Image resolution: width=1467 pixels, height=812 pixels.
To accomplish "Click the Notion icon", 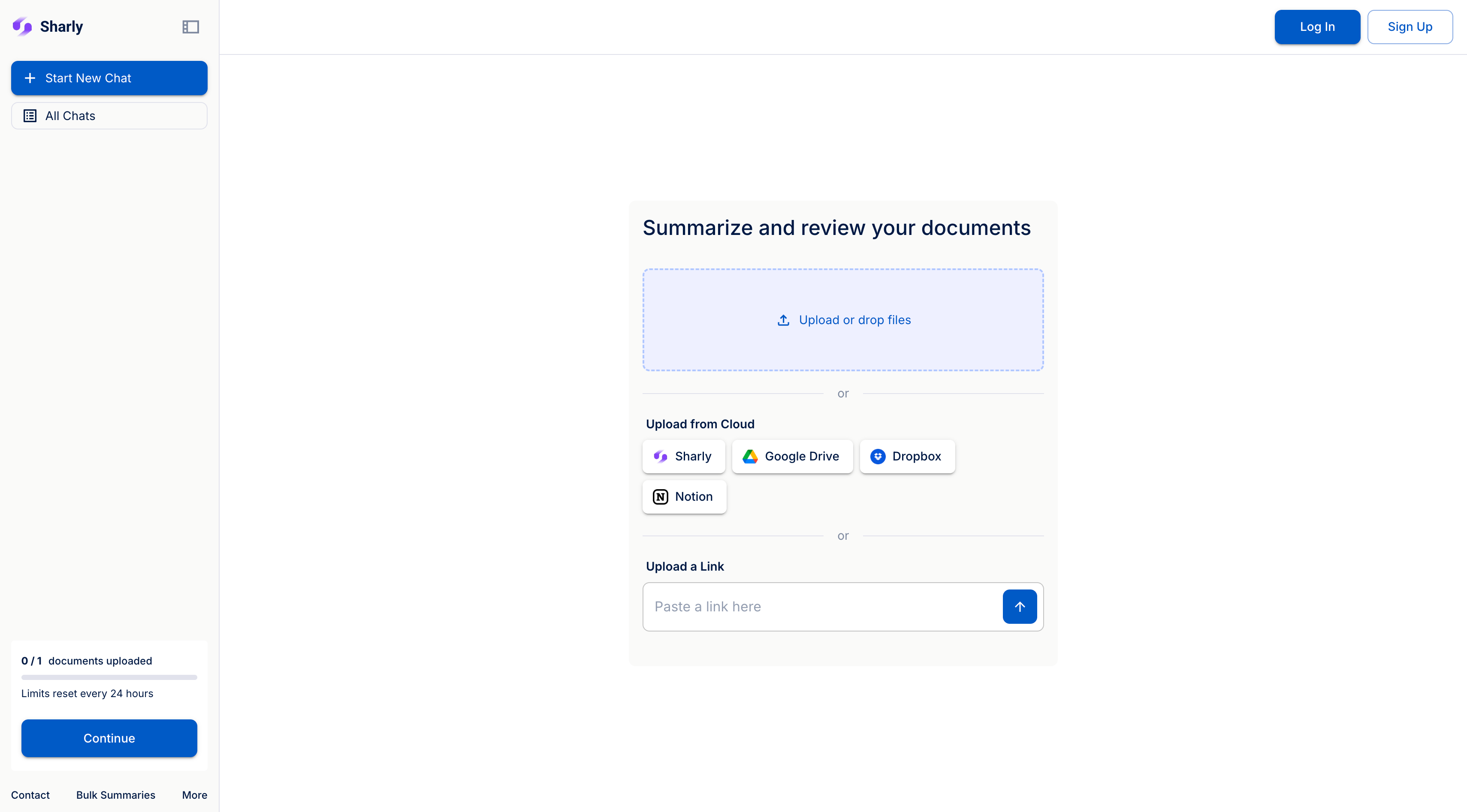I will tap(660, 497).
